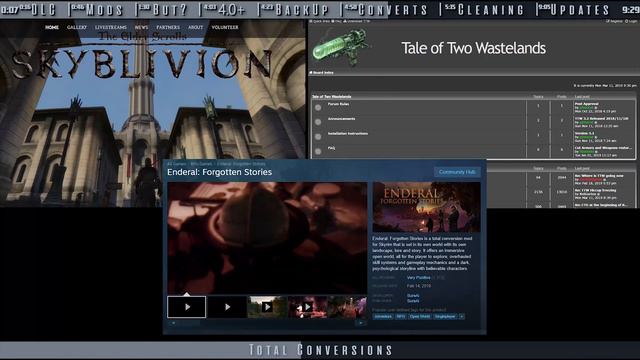The height and width of the screenshot is (360, 640).
Task: Select the first video thumbnail
Action: (x=187, y=307)
